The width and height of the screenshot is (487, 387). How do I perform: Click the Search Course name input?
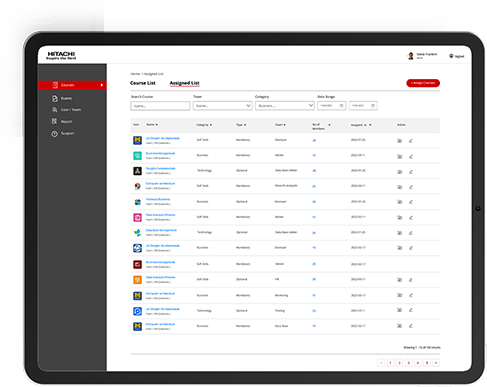pos(160,106)
